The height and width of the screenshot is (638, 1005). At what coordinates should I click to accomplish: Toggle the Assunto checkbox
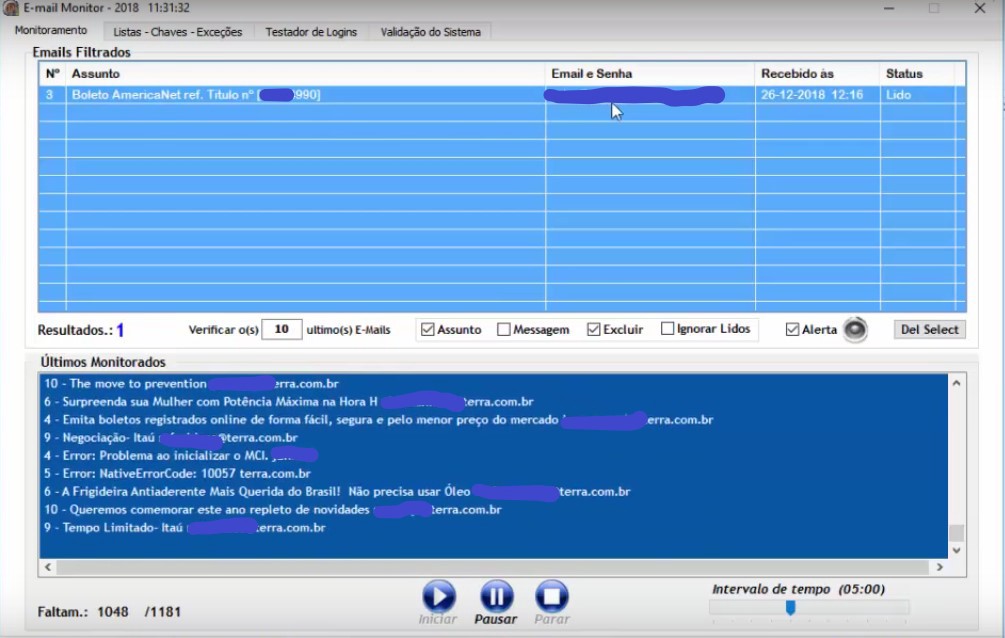point(428,330)
